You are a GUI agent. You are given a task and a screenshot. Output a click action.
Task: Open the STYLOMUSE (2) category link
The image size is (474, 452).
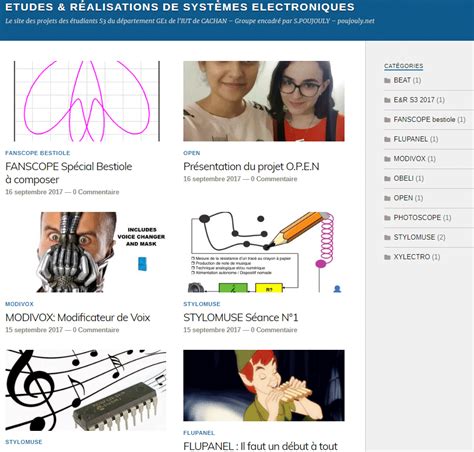[x=419, y=237]
